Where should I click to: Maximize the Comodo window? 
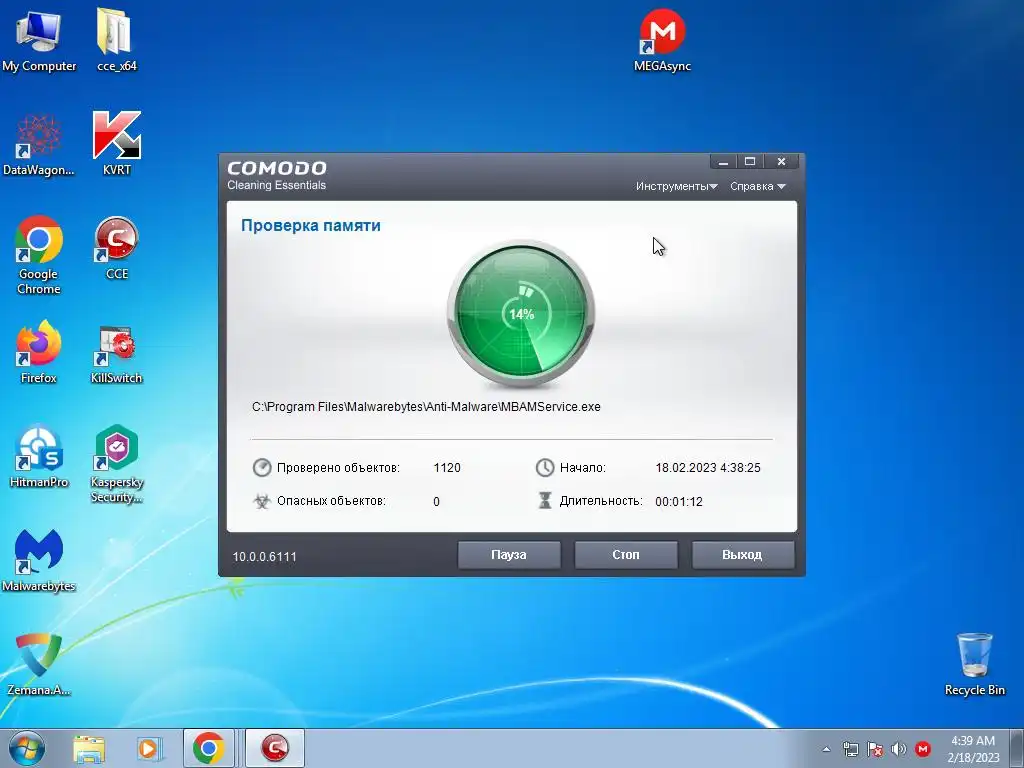[750, 162]
